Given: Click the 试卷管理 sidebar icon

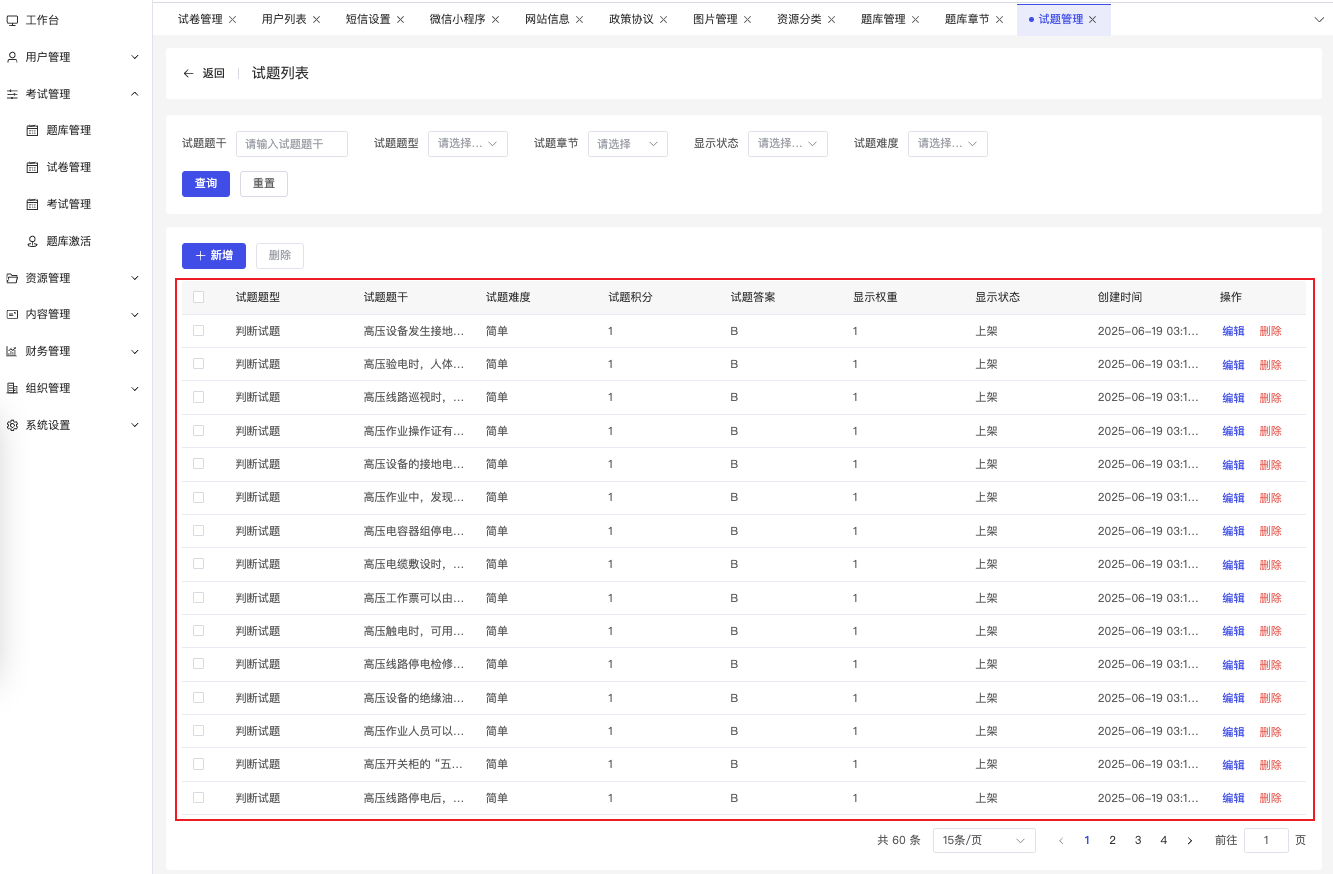Looking at the screenshot, I should point(30,166).
